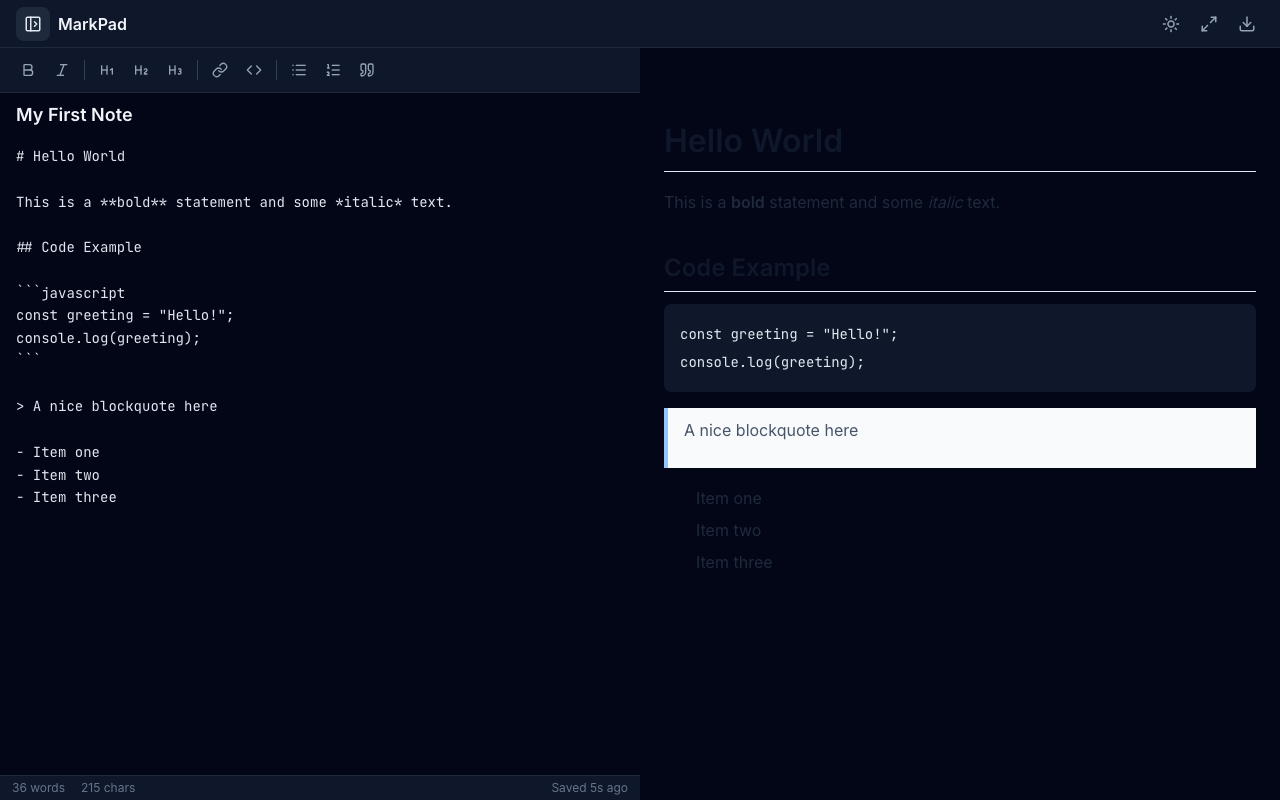
Task: Insert a Heading 2
Action: 141,70
